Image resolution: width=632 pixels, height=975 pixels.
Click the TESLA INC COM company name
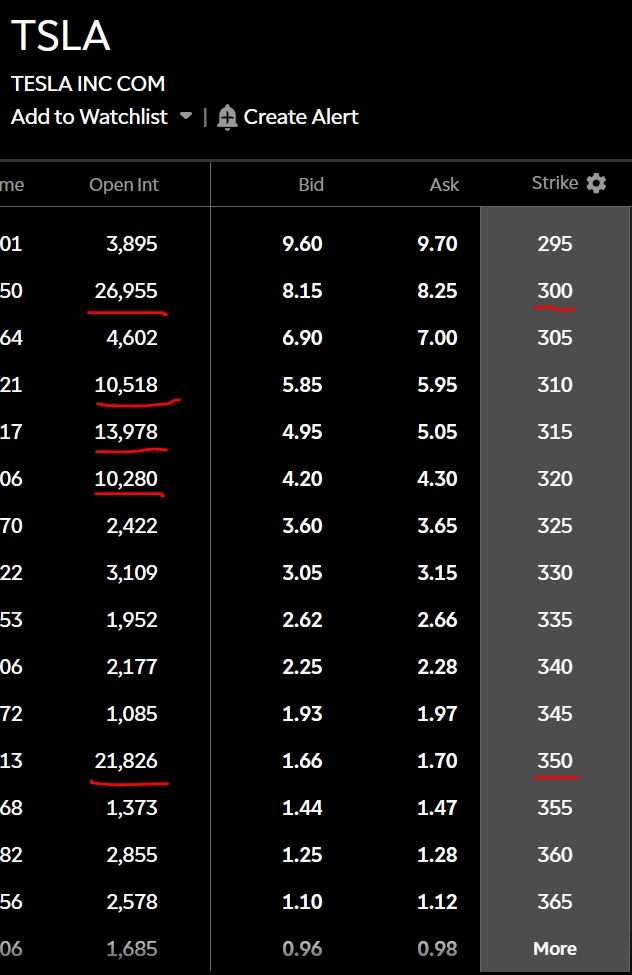(x=88, y=83)
